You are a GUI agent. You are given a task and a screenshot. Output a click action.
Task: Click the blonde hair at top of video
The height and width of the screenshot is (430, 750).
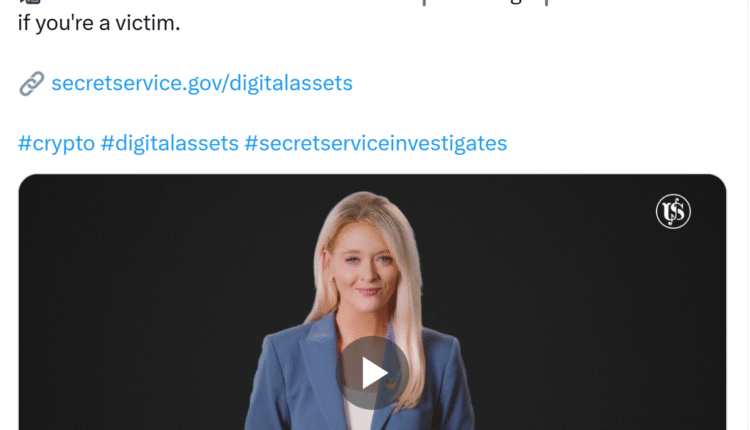364,206
